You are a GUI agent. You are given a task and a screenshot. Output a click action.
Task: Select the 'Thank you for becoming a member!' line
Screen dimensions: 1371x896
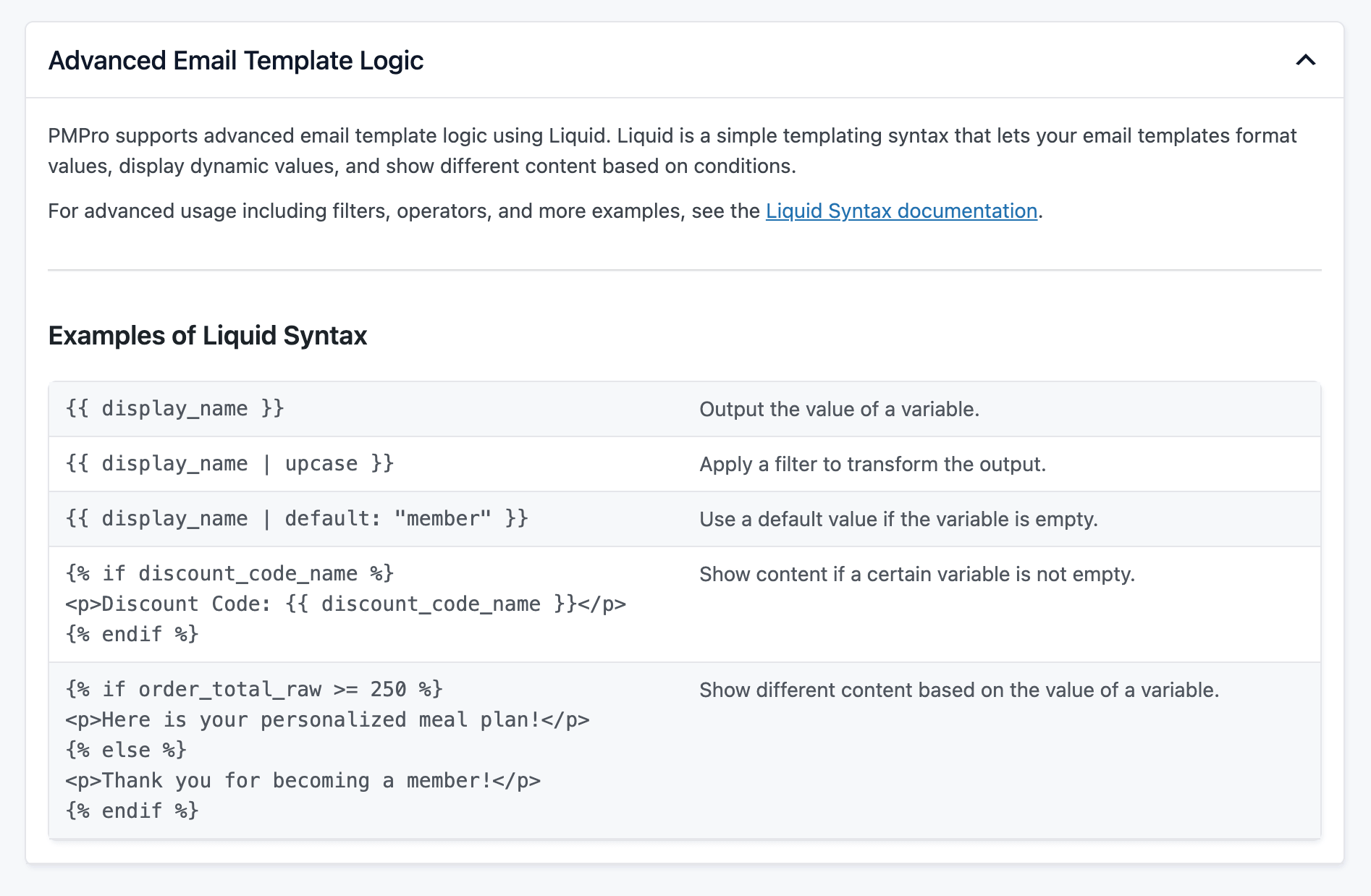coord(303,780)
